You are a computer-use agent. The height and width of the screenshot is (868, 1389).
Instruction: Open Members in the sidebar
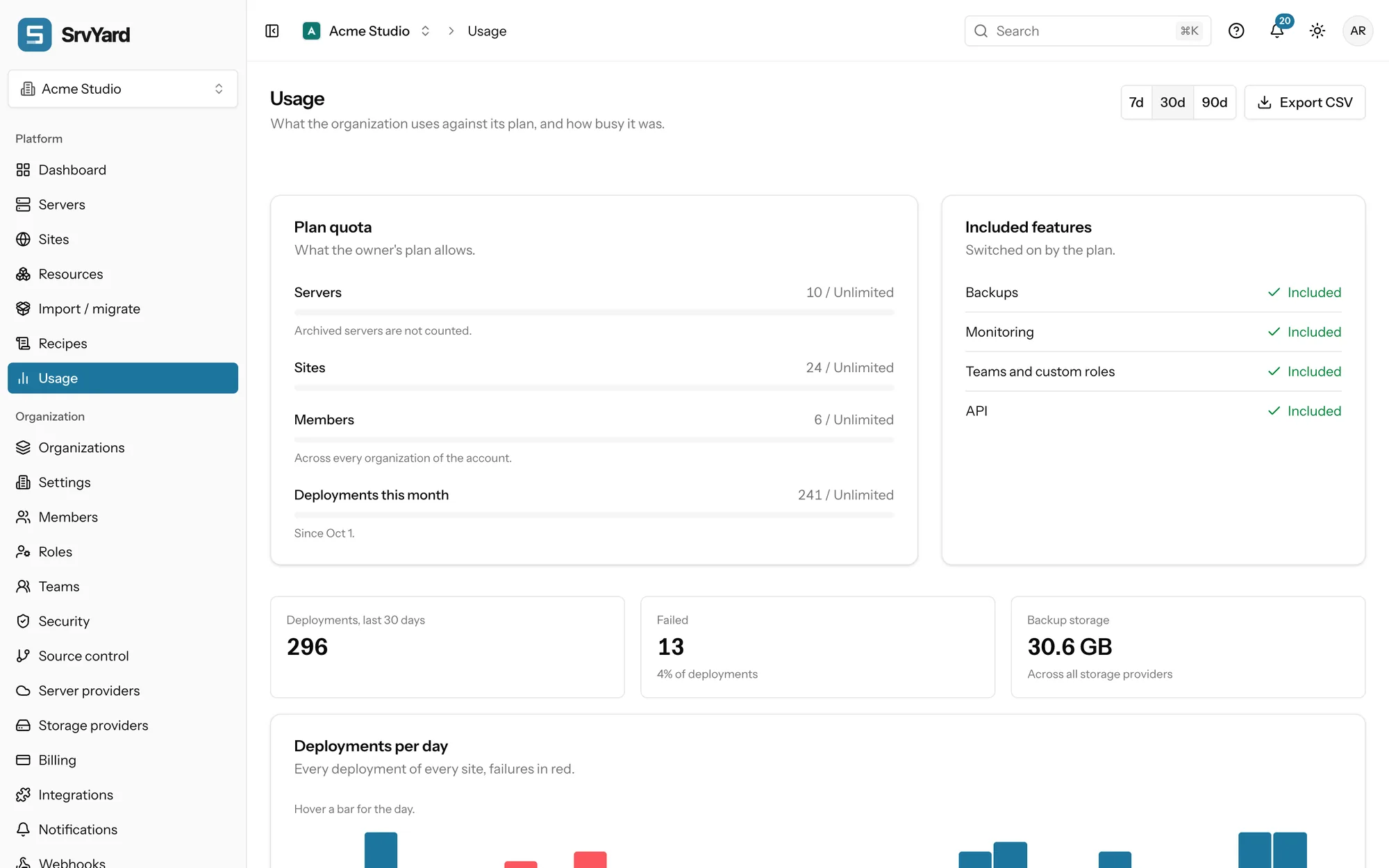tap(123, 517)
